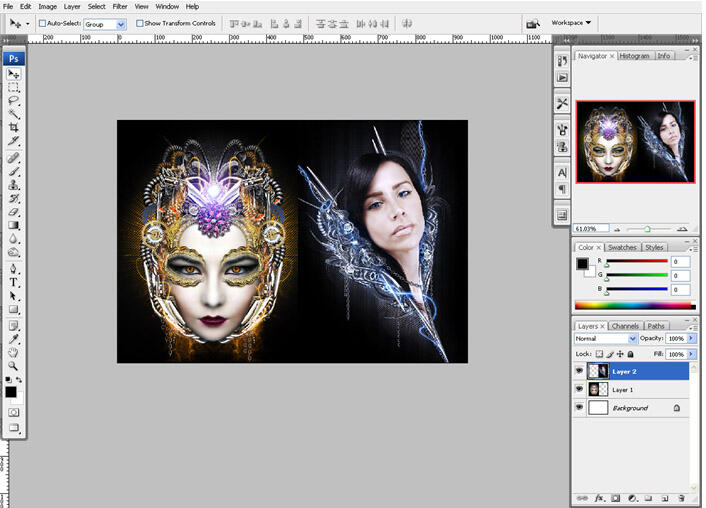This screenshot has height=508, width=706.
Task: Toggle lock image pixels
Action: point(610,354)
